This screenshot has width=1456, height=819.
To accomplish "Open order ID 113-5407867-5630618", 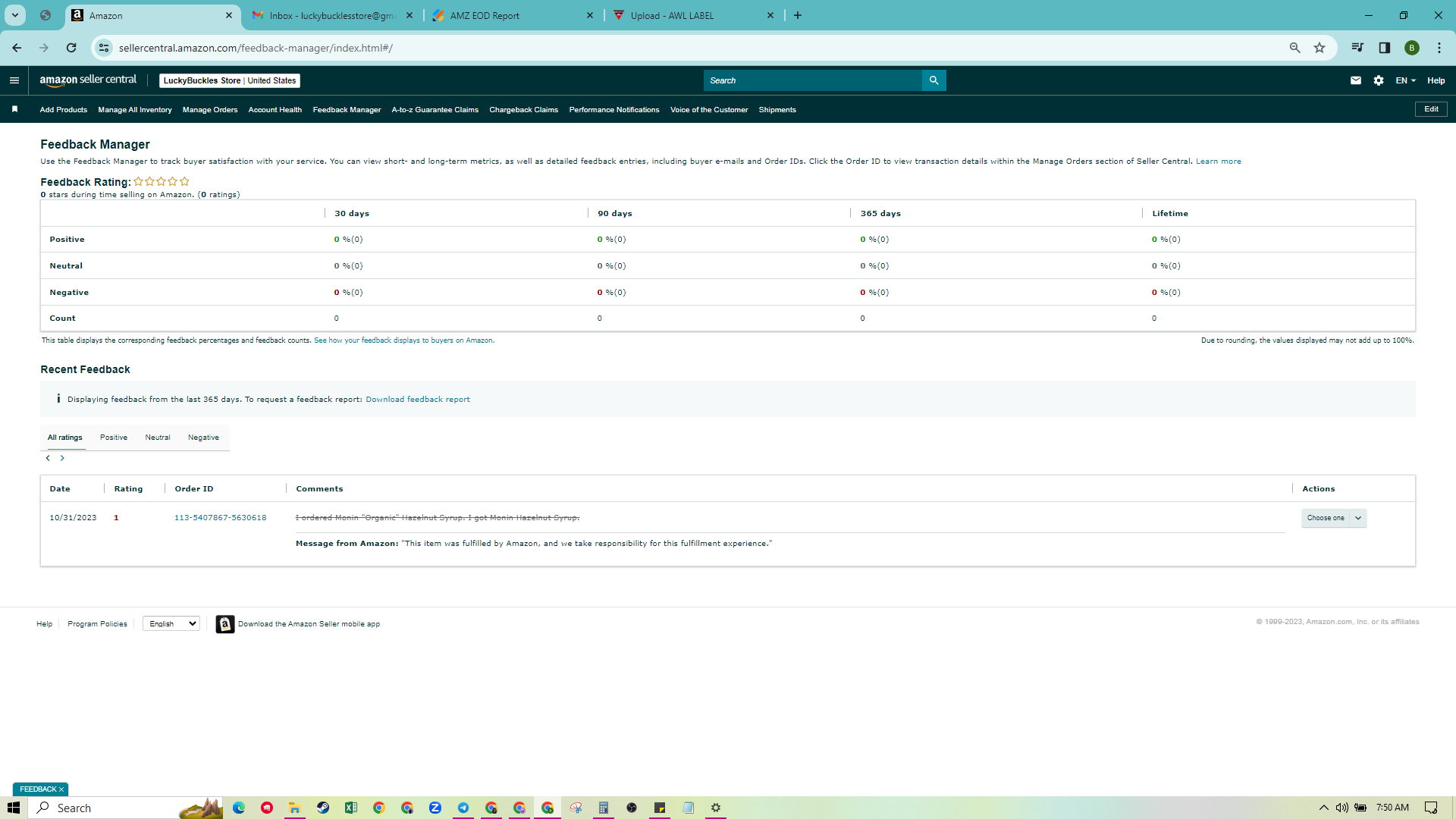I will click(221, 518).
